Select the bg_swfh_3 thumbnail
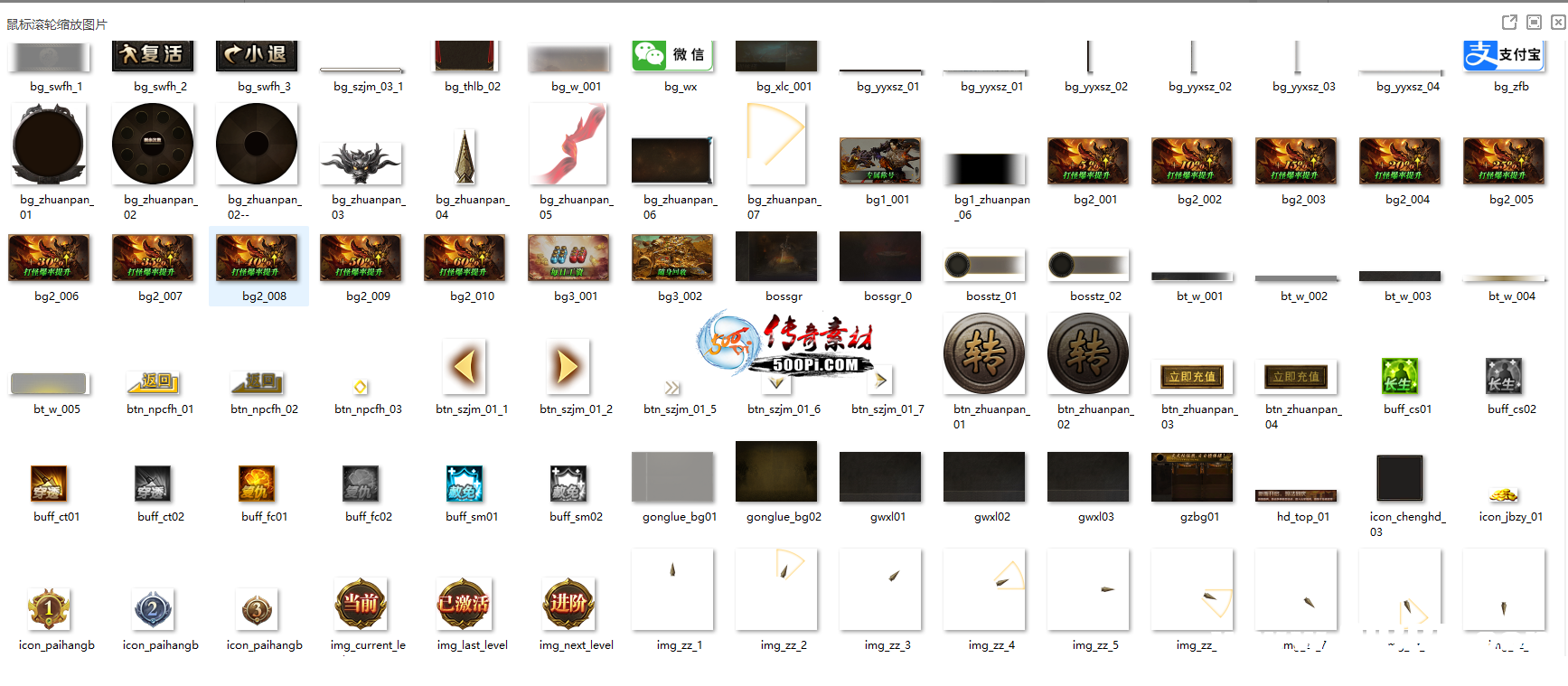The height and width of the screenshot is (686, 1568). [257, 55]
